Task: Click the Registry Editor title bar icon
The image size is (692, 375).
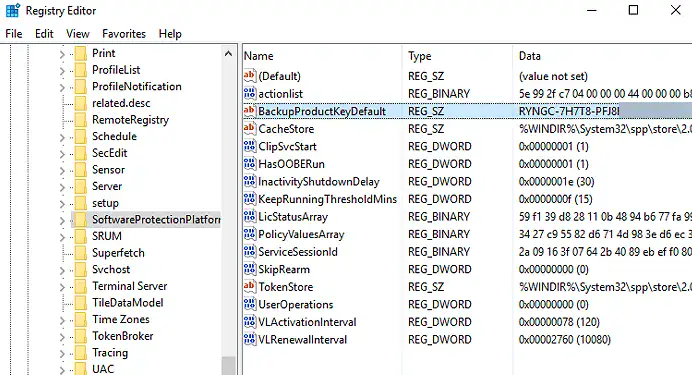Action: tap(13, 11)
